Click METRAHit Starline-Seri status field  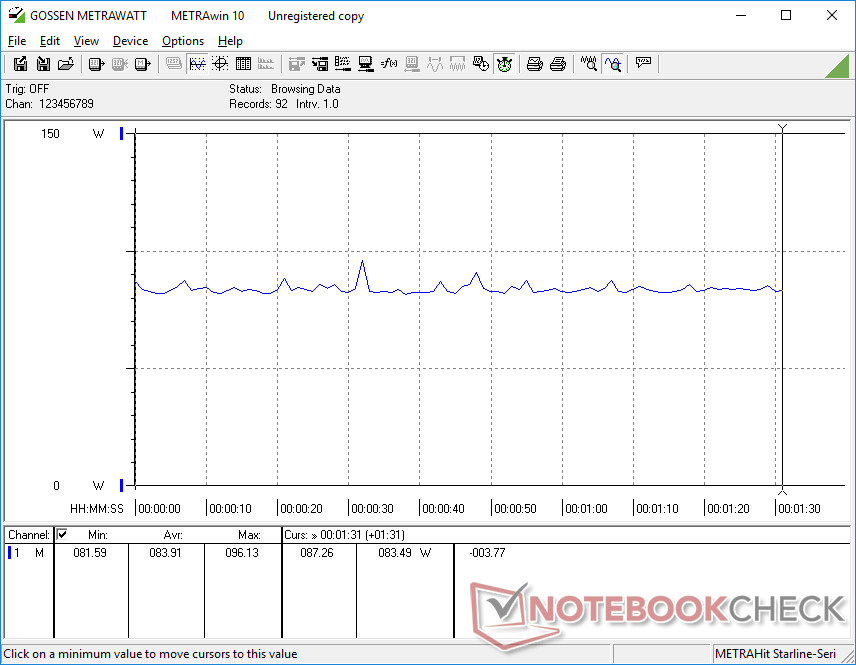pyautogui.click(x=775, y=654)
